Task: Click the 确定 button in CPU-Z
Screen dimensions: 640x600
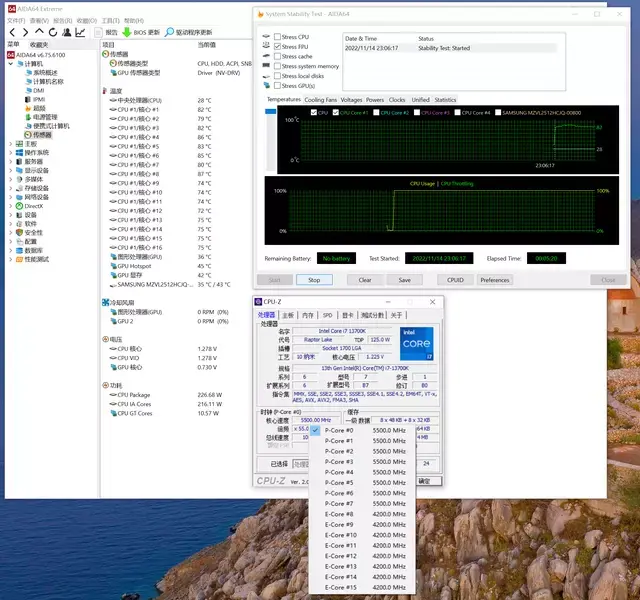Action: (x=428, y=481)
